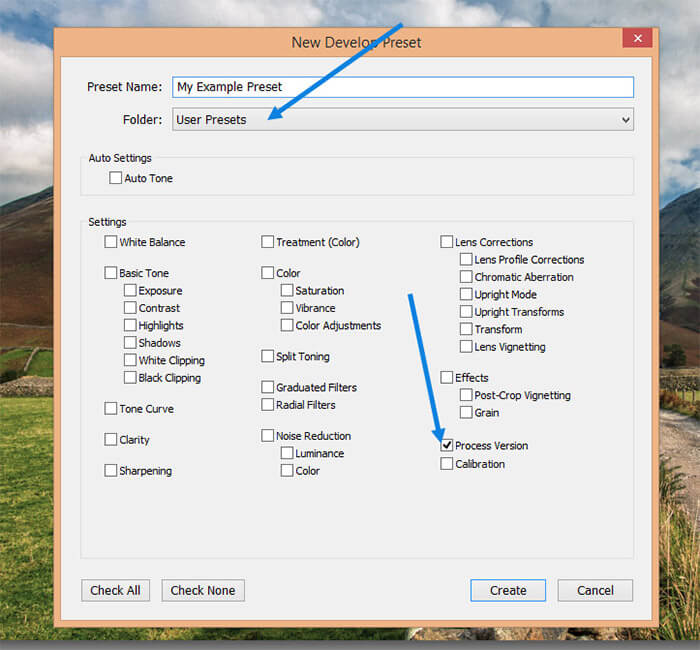Enable the Upright Mode checkbox
This screenshot has width=700, height=650.
[466, 294]
